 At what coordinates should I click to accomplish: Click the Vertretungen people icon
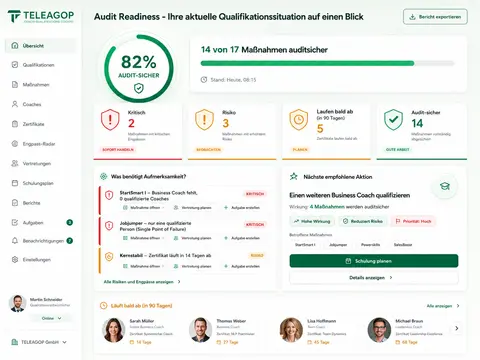[x=15, y=163]
